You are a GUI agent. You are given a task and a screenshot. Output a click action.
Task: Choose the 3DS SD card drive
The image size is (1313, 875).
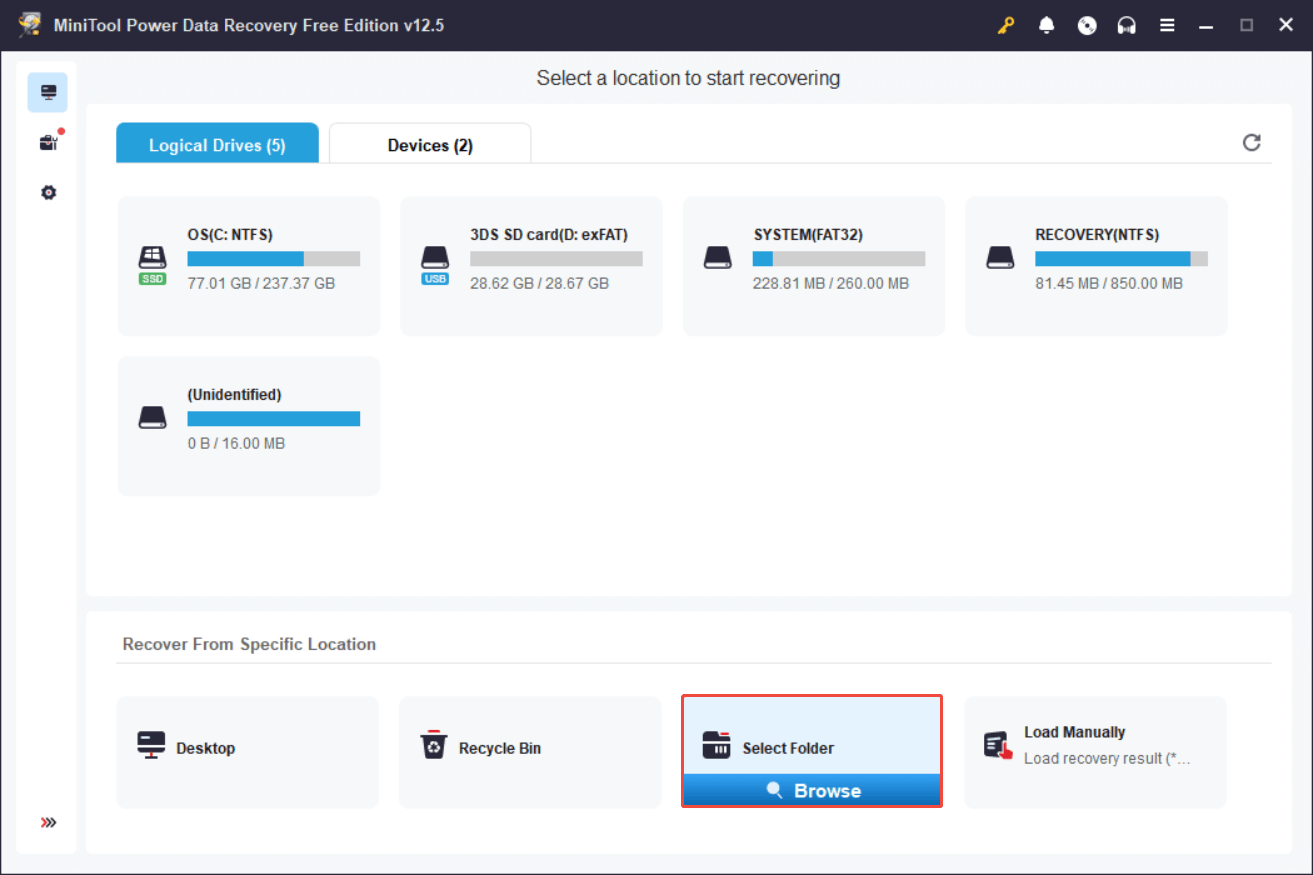pyautogui.click(x=531, y=265)
